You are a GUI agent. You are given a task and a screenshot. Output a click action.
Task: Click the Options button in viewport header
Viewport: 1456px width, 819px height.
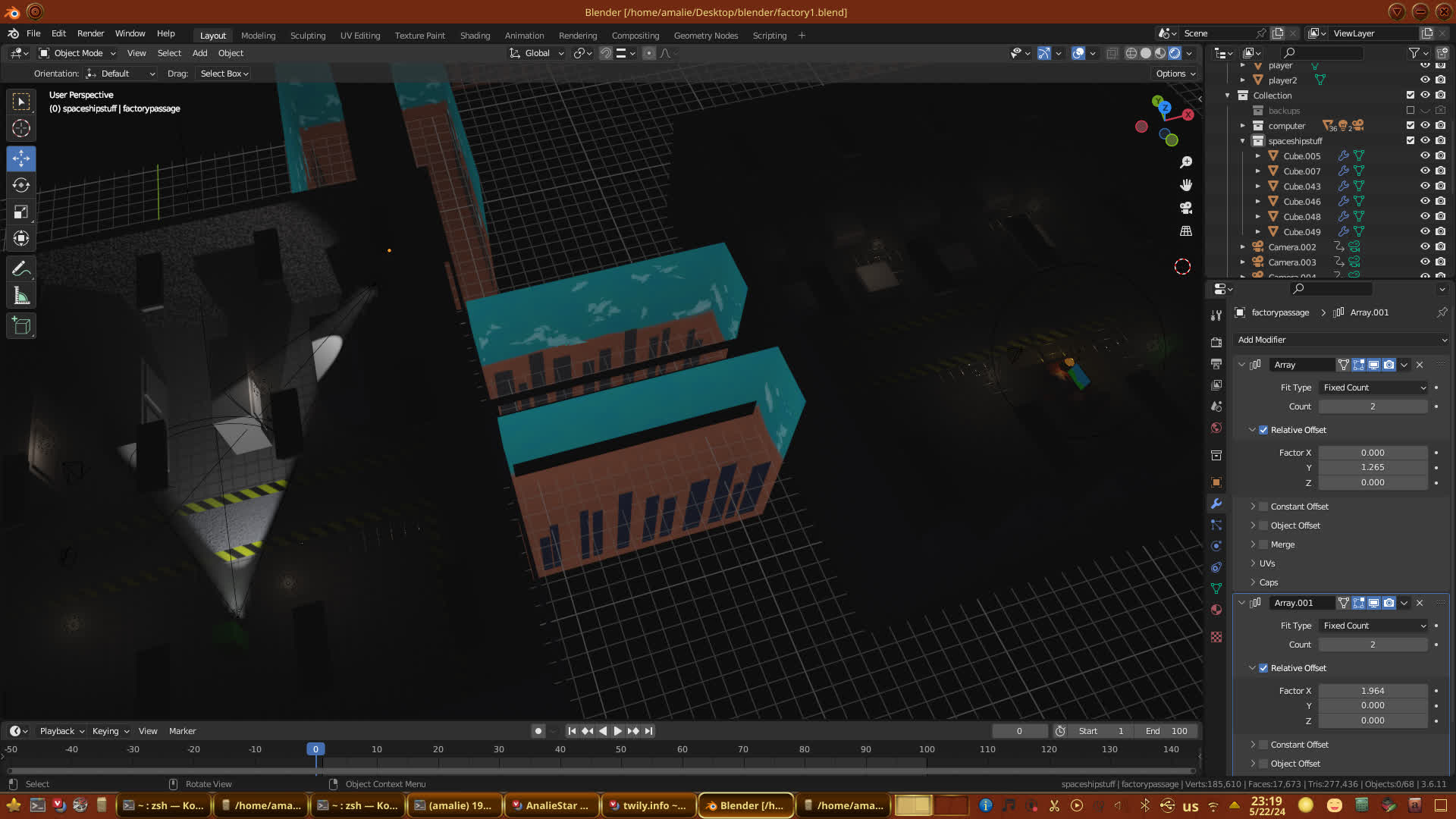click(x=1175, y=74)
